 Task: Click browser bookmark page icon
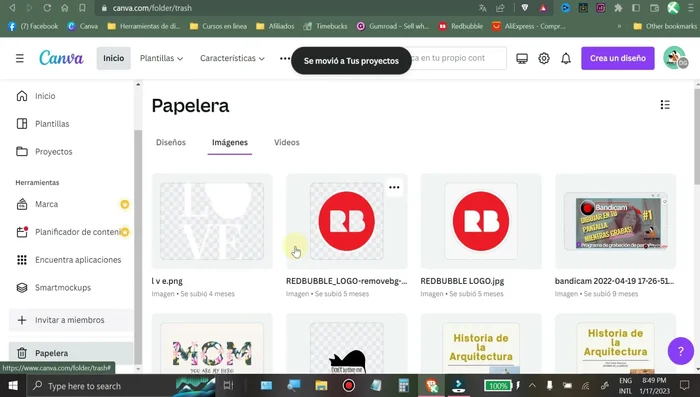[82, 8]
